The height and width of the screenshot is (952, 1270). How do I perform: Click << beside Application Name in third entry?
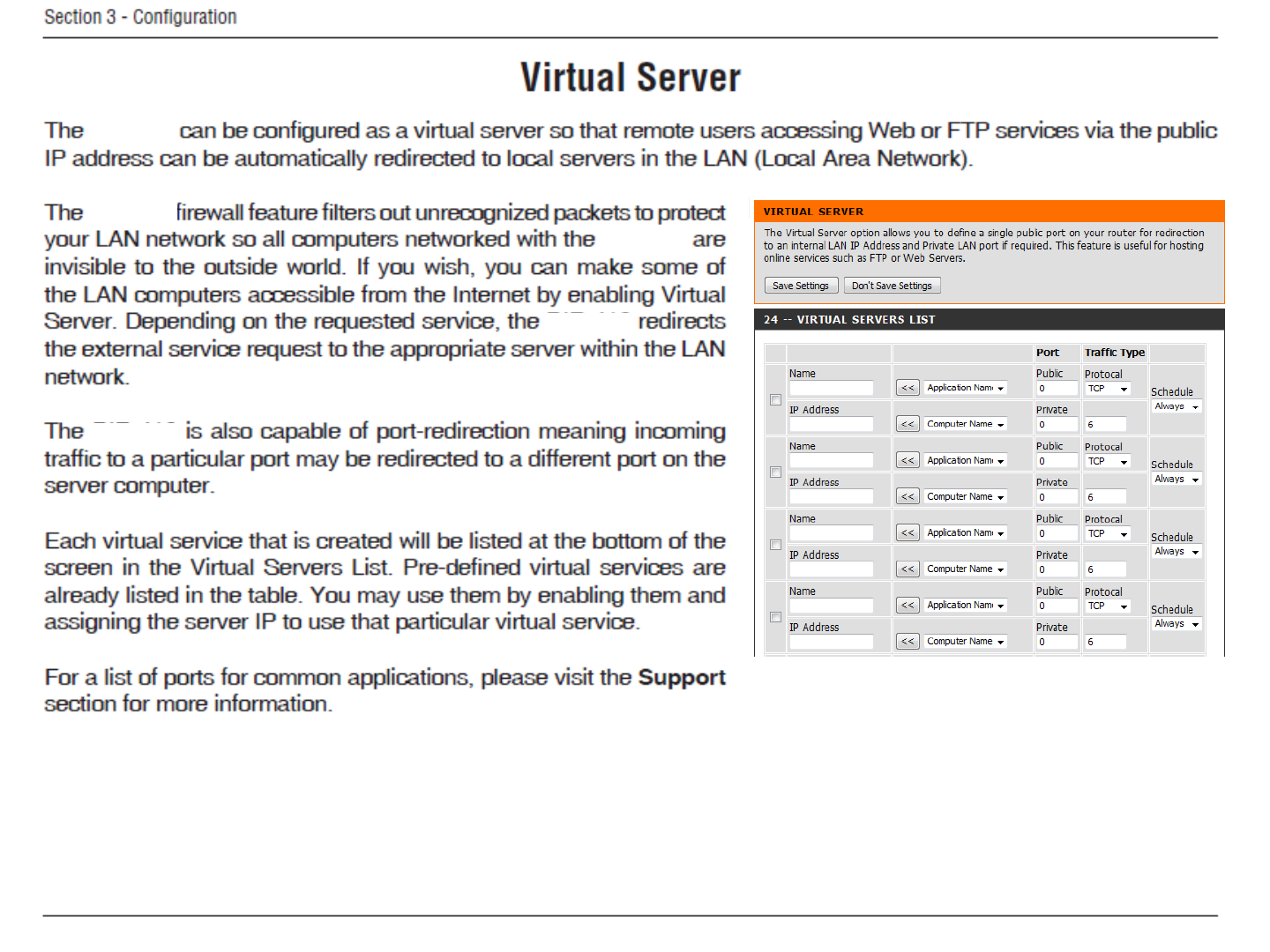pyautogui.click(x=908, y=532)
